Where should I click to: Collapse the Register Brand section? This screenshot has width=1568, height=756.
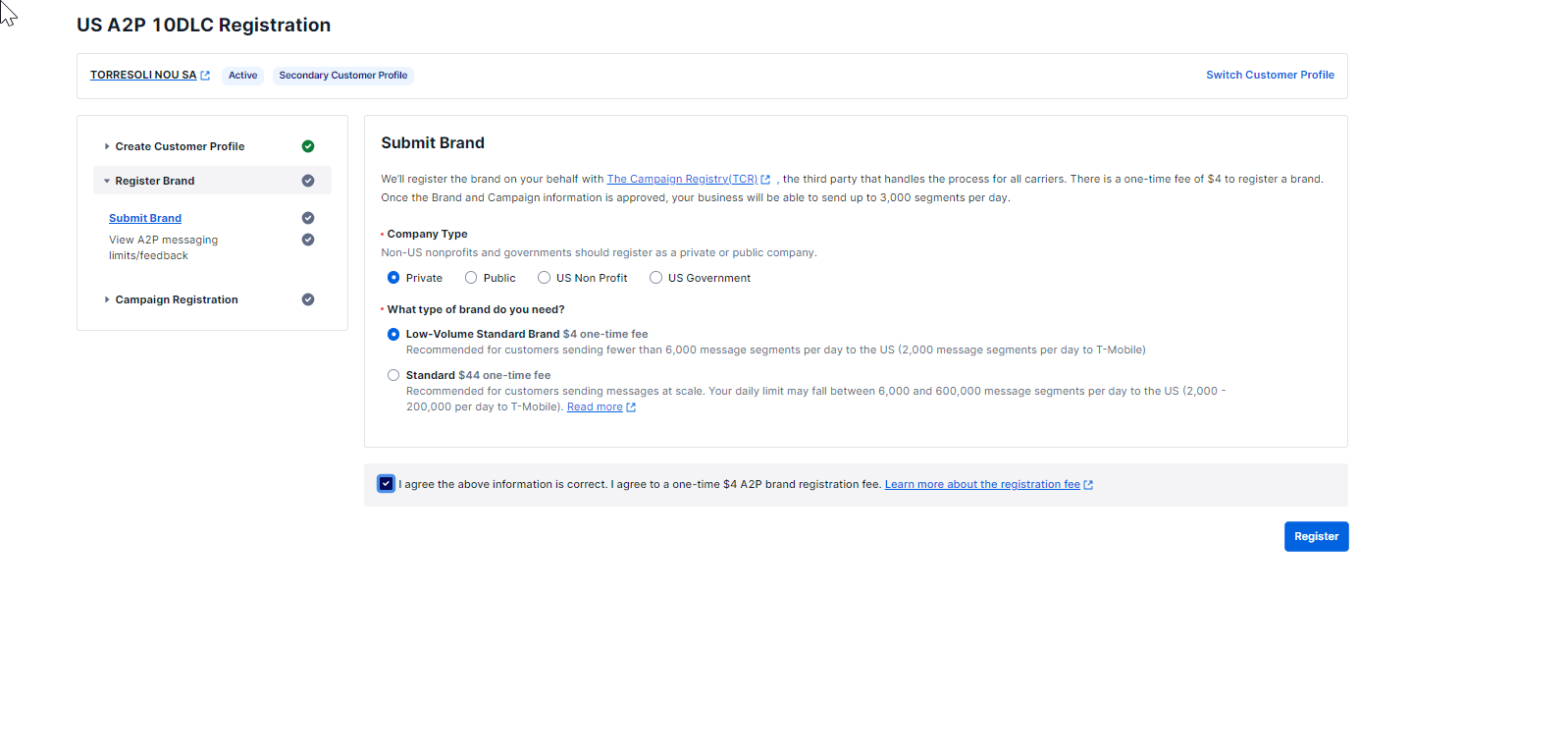pyautogui.click(x=155, y=181)
